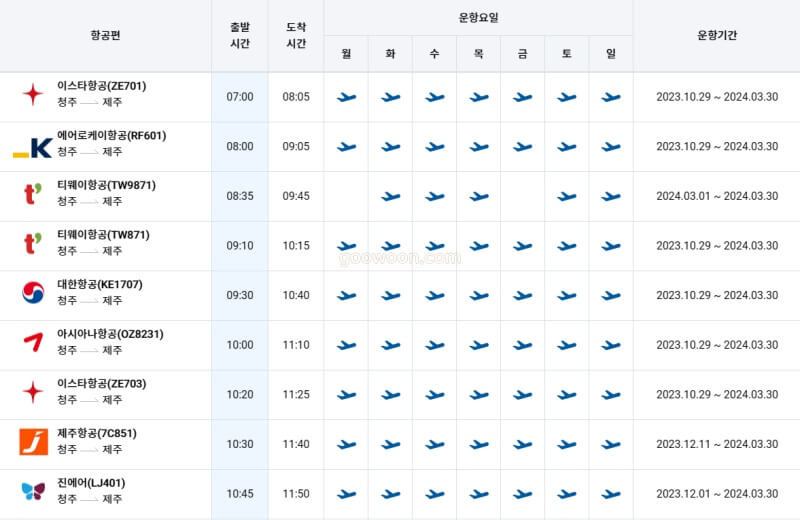Screen dimensions: 800x520
Task: Click LJ401 Monday (월) plane icon
Action: [346, 494]
